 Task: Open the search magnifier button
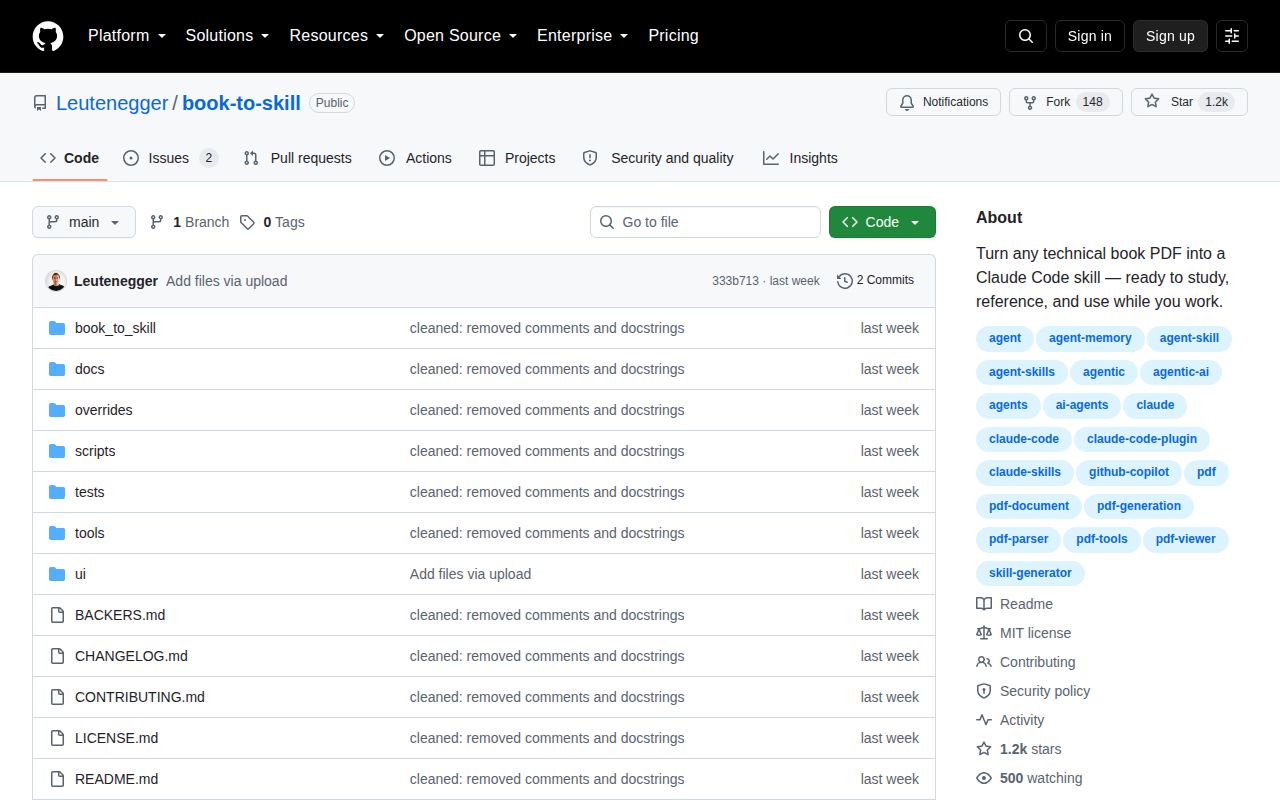point(1026,36)
